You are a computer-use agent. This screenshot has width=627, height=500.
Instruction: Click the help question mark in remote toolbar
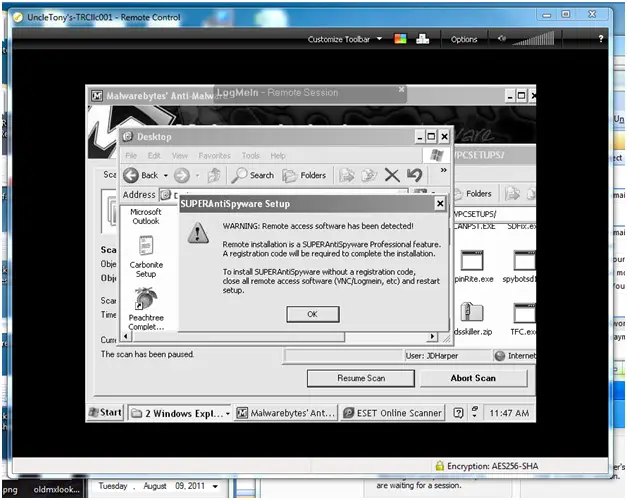click(600, 39)
